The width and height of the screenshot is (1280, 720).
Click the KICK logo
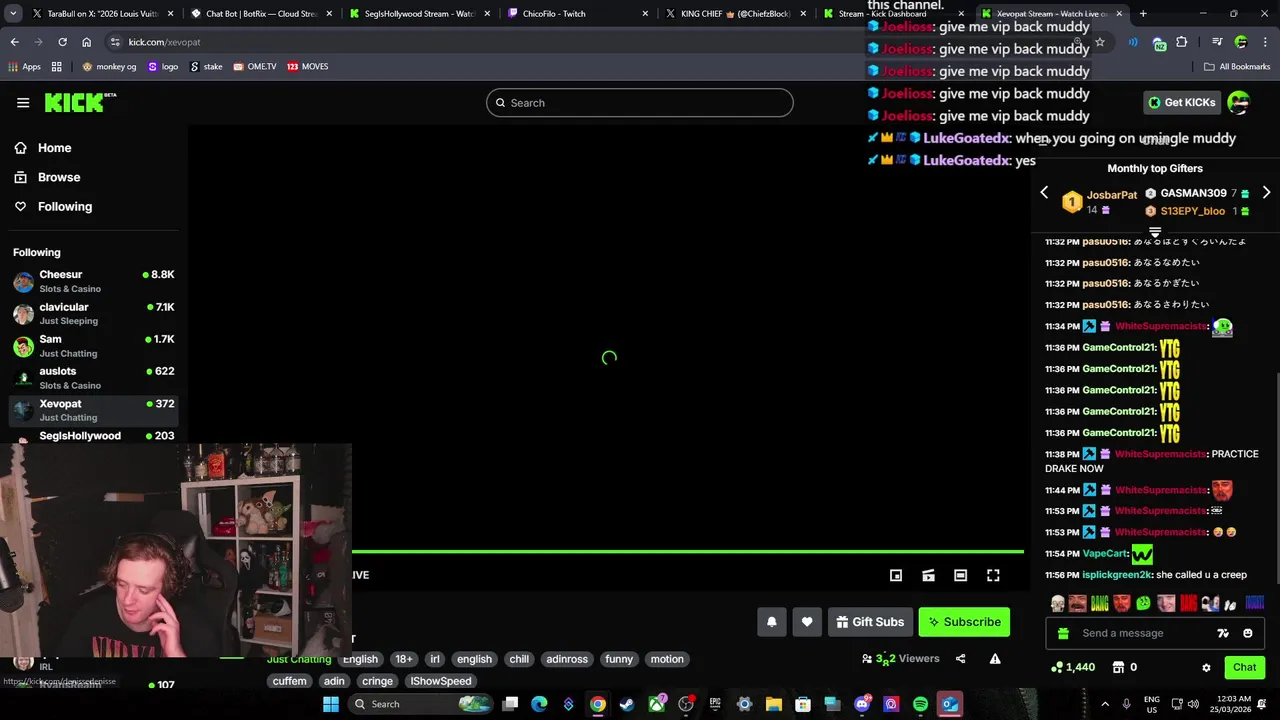(x=80, y=102)
